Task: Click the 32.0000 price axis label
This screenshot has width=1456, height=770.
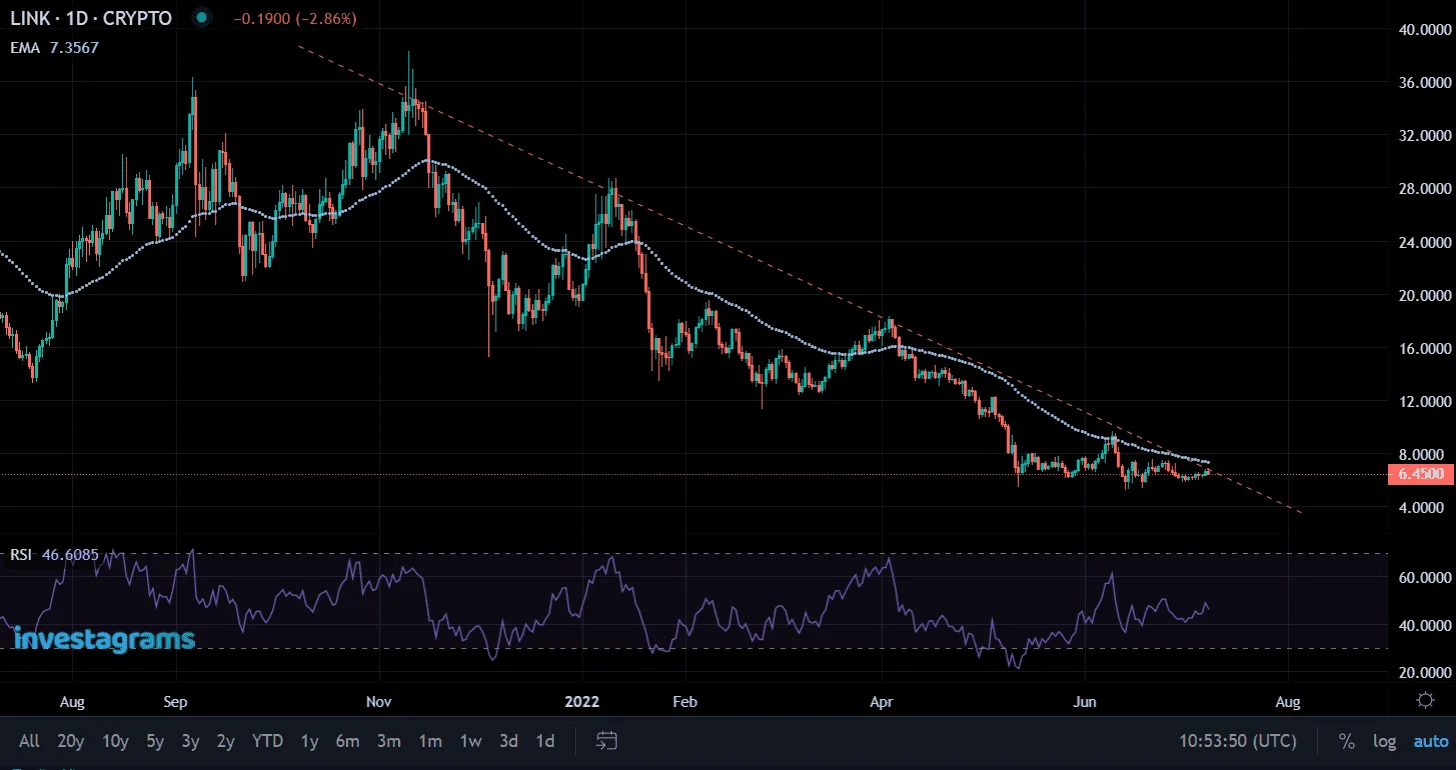Action: pyautogui.click(x=1424, y=136)
